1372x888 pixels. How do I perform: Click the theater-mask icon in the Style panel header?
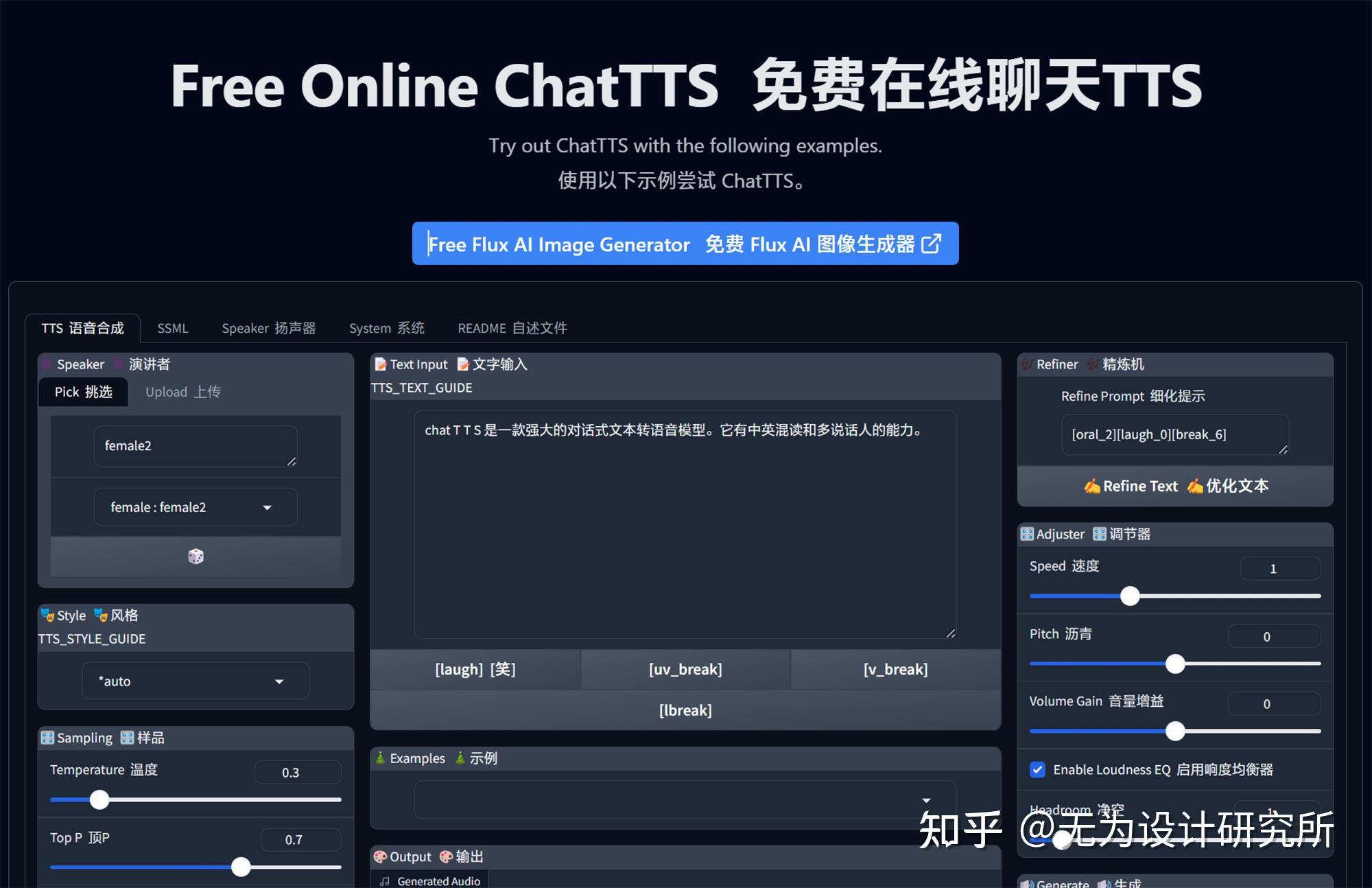tap(47, 615)
